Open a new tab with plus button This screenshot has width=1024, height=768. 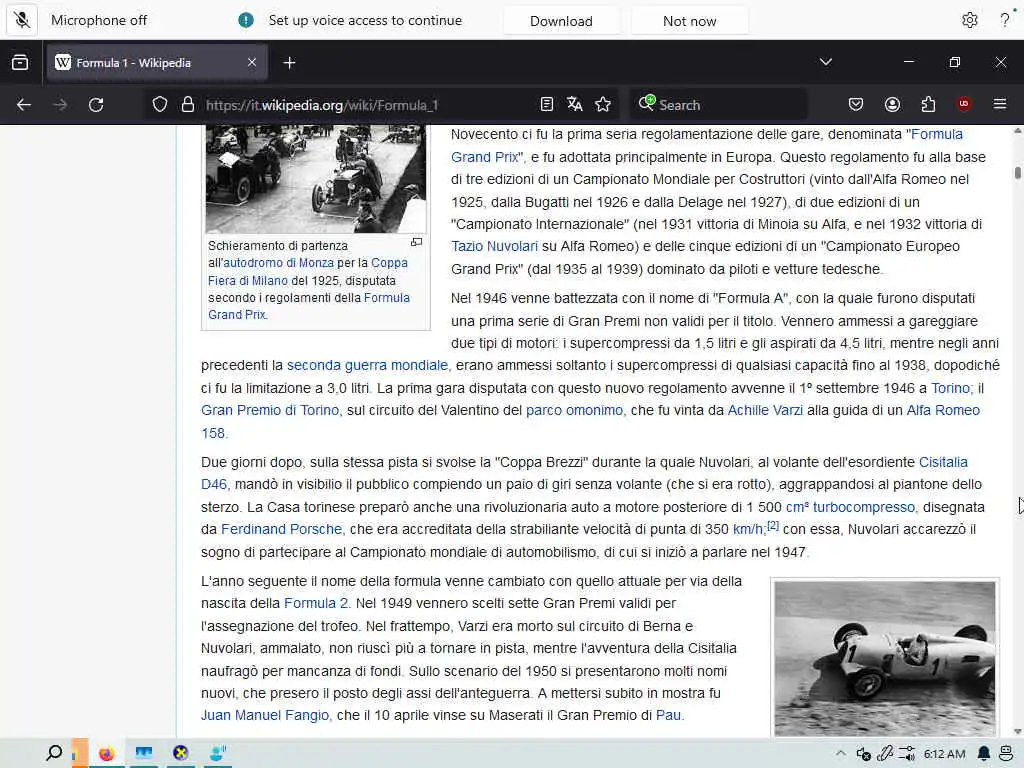[289, 63]
